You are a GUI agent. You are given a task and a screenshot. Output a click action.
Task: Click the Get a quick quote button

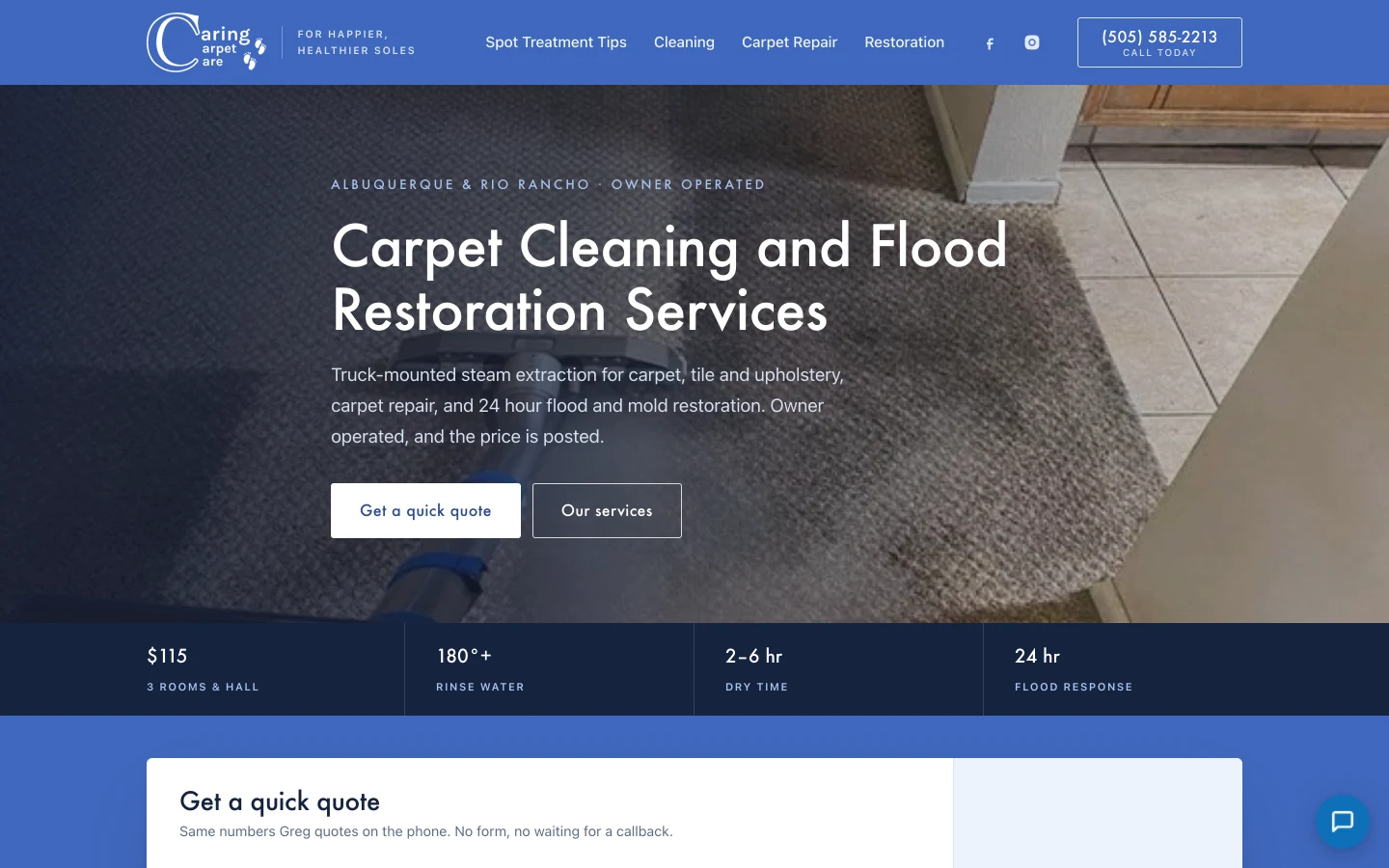point(425,510)
